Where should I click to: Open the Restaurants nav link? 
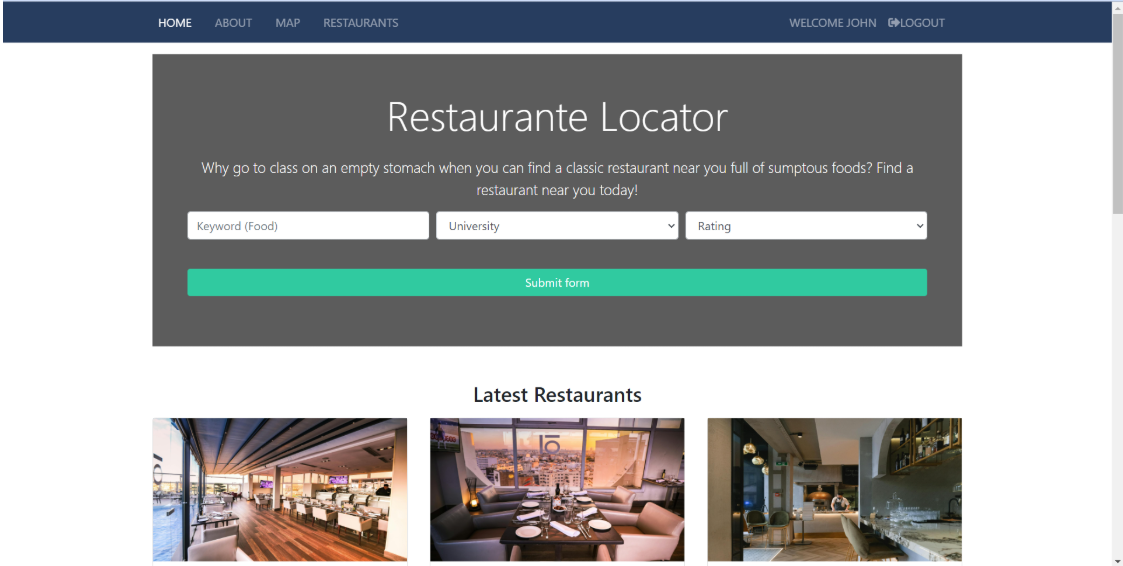pyautogui.click(x=361, y=23)
